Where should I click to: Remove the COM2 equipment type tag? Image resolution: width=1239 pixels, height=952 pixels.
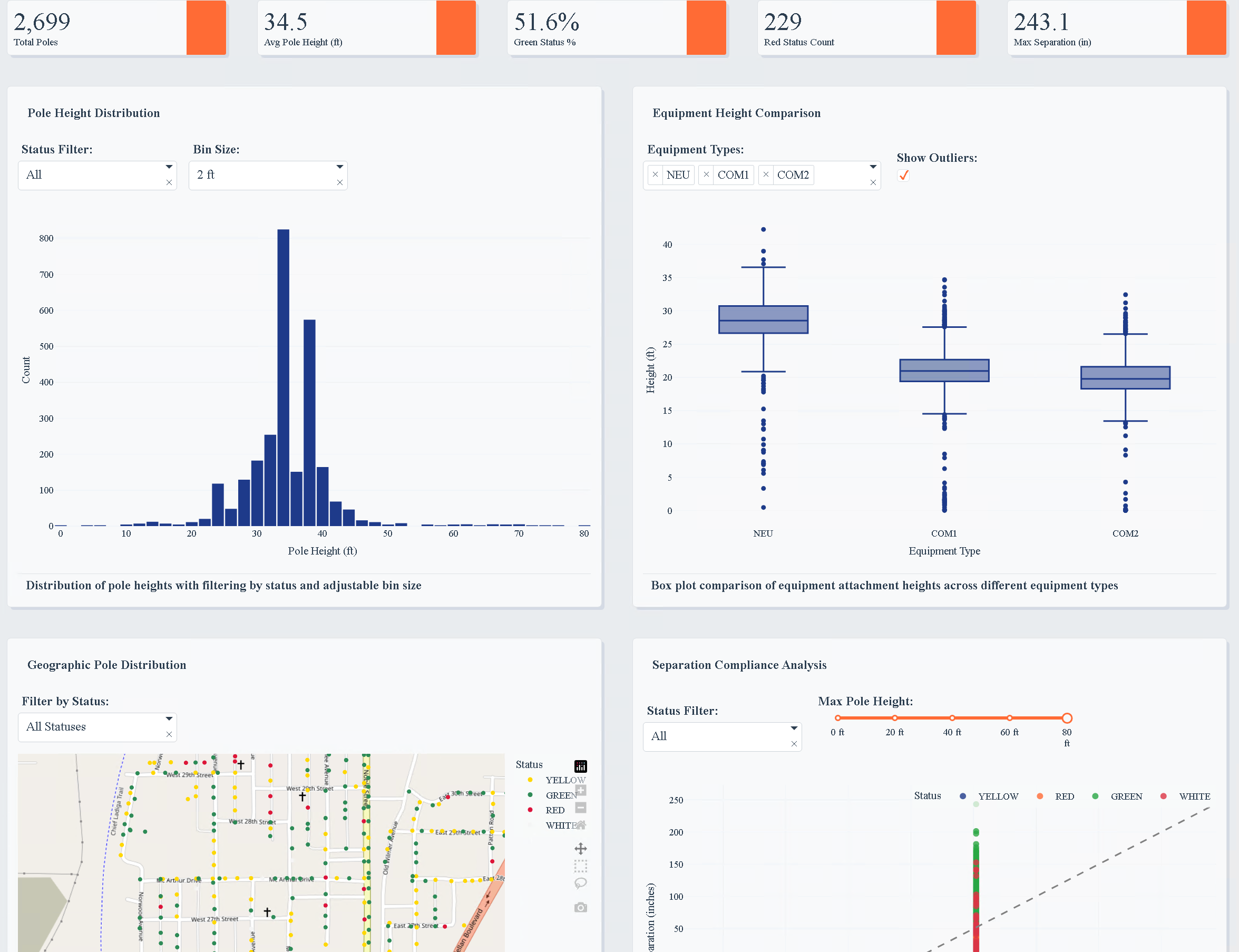coord(765,174)
